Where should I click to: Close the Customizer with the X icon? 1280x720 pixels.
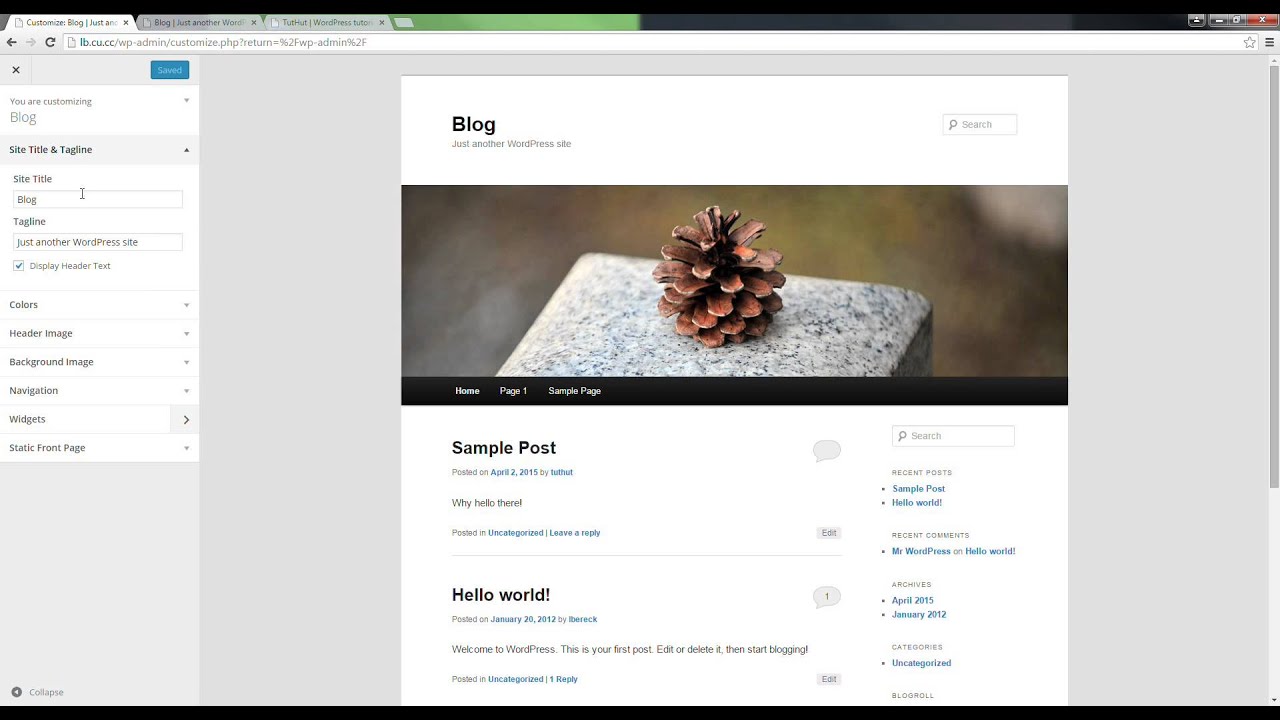tap(16, 70)
